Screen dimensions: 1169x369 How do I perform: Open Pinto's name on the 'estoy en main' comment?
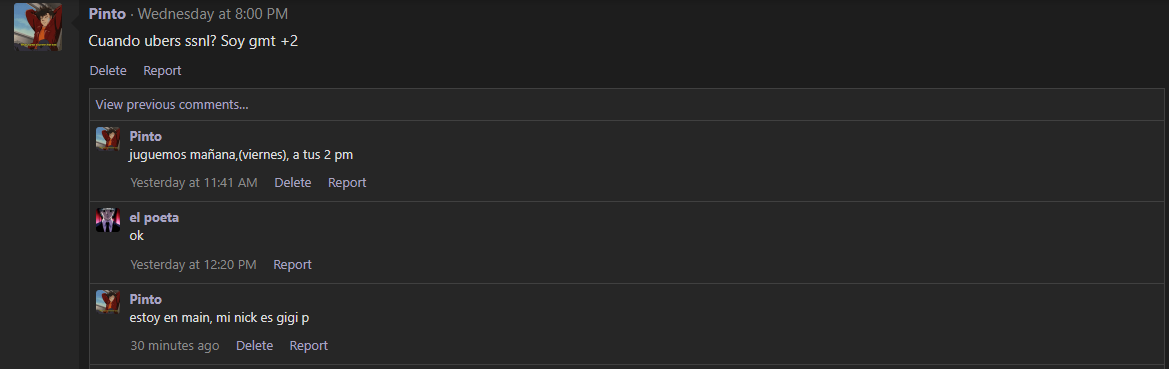145,300
